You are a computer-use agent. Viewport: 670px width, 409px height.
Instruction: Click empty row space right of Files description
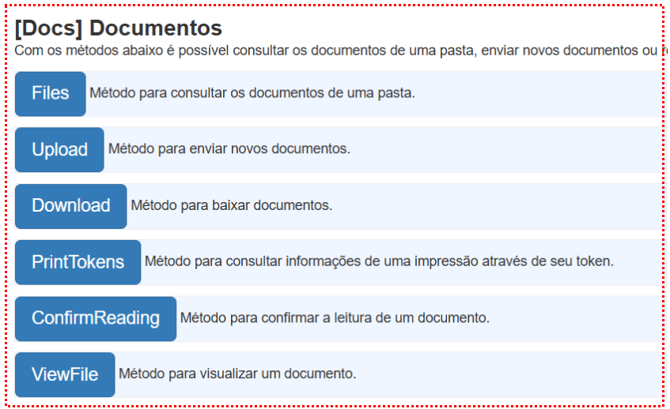coord(540,94)
